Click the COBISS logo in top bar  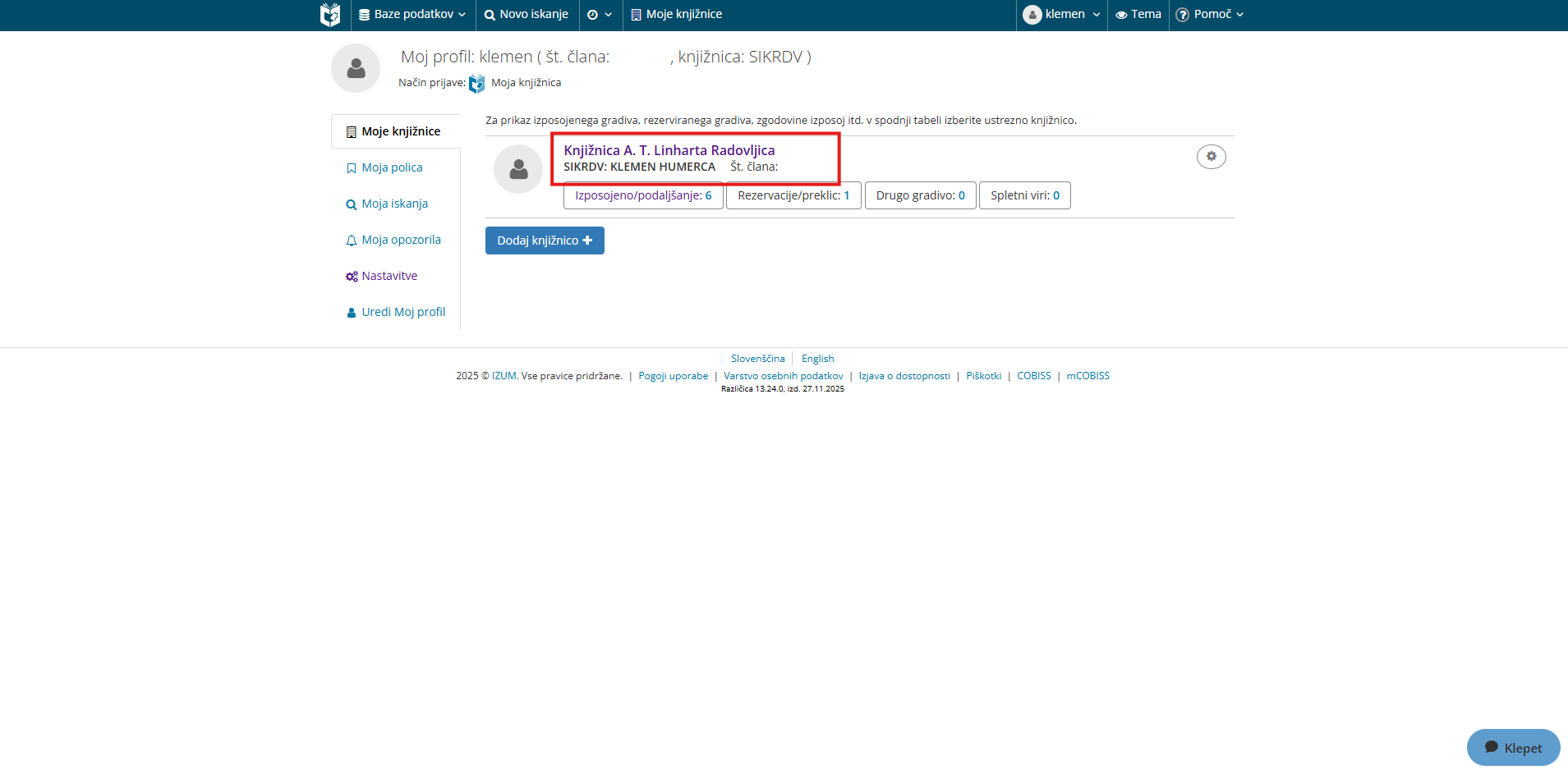pos(329,15)
